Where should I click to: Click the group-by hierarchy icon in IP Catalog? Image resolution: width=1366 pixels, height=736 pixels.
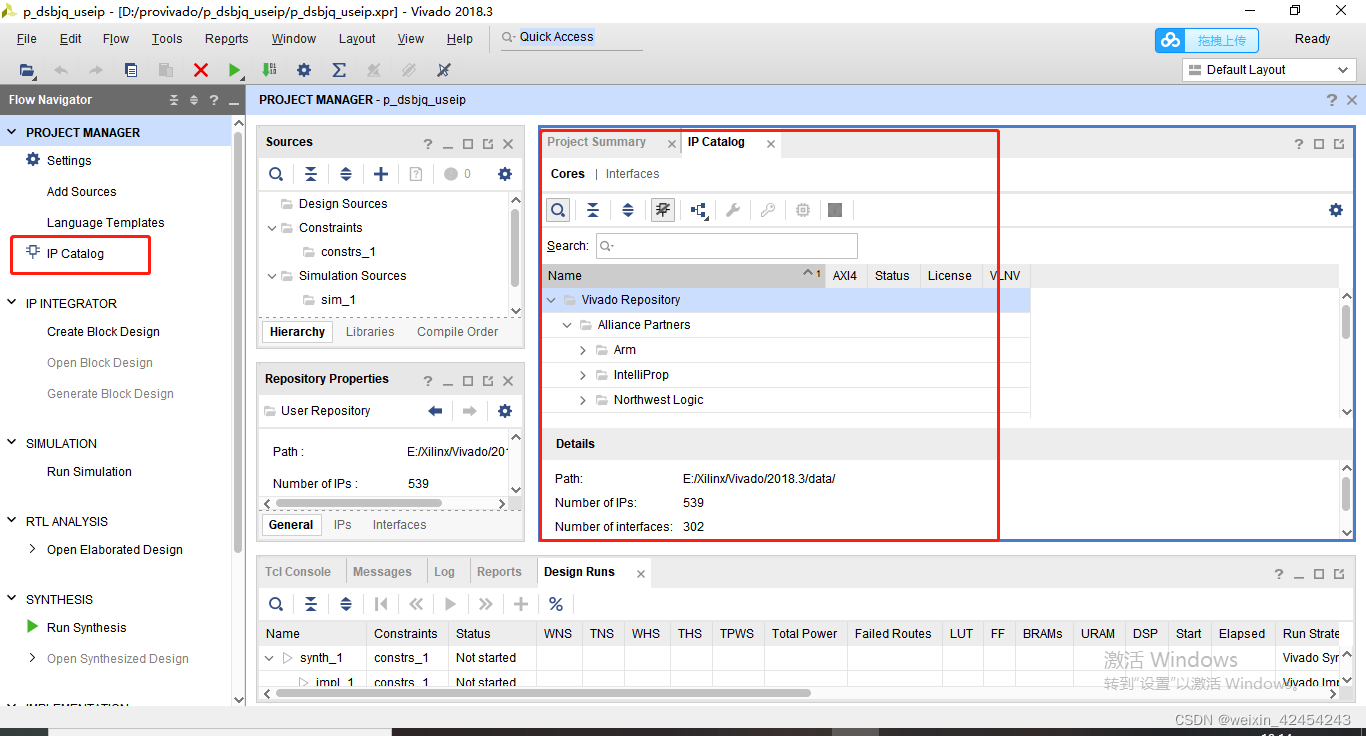coord(698,210)
